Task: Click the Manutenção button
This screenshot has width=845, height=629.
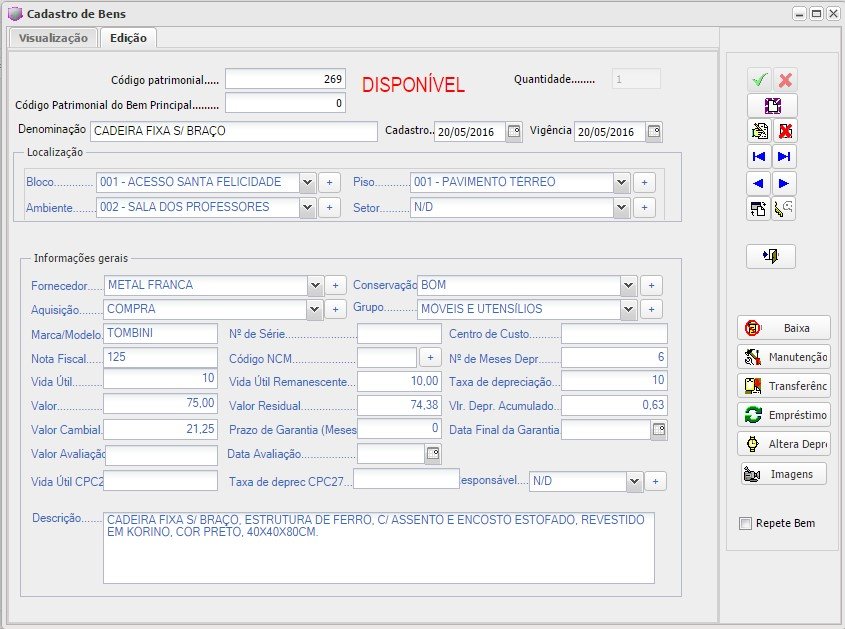Action: click(784, 357)
